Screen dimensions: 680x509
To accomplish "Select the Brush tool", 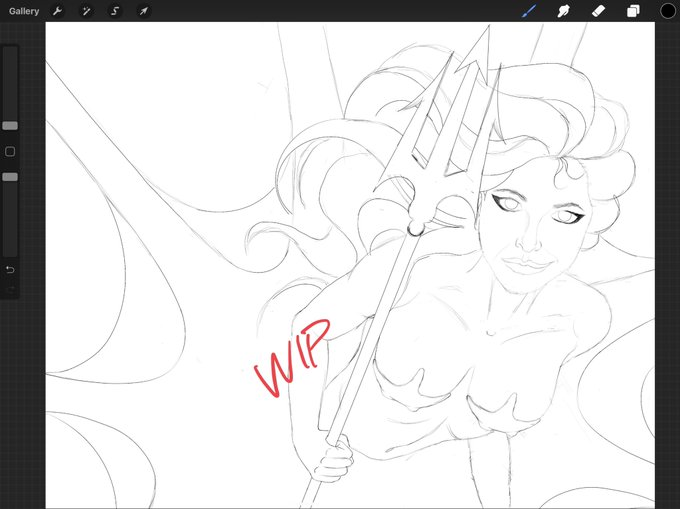I will (529, 11).
